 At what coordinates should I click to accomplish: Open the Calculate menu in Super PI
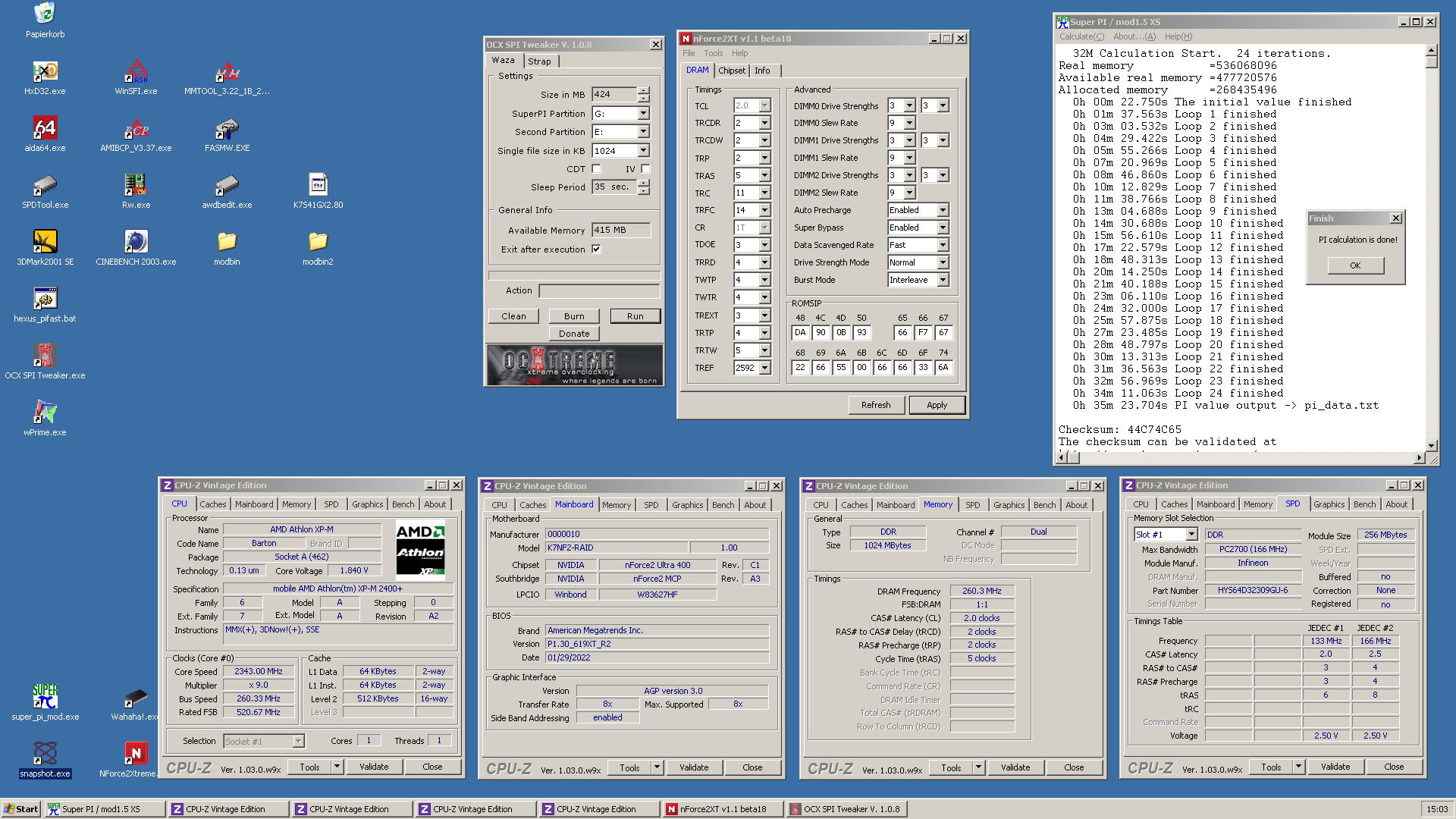pos(1081,36)
